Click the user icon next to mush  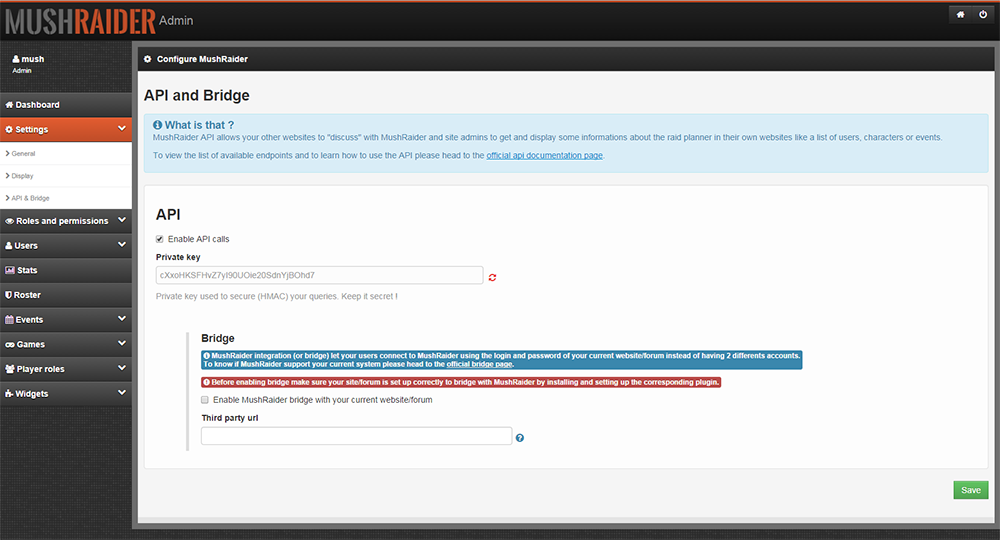16,59
